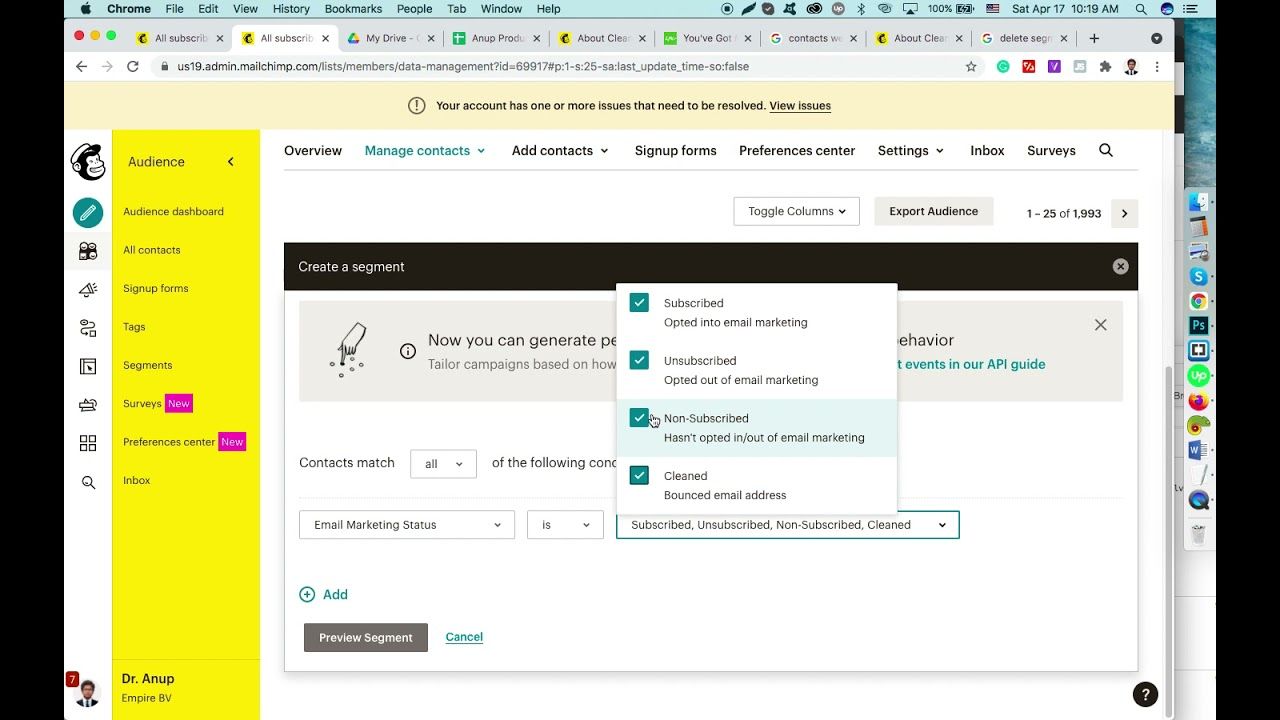
Task: Open the Bookmarks menu in menu bar
Action: point(353,9)
